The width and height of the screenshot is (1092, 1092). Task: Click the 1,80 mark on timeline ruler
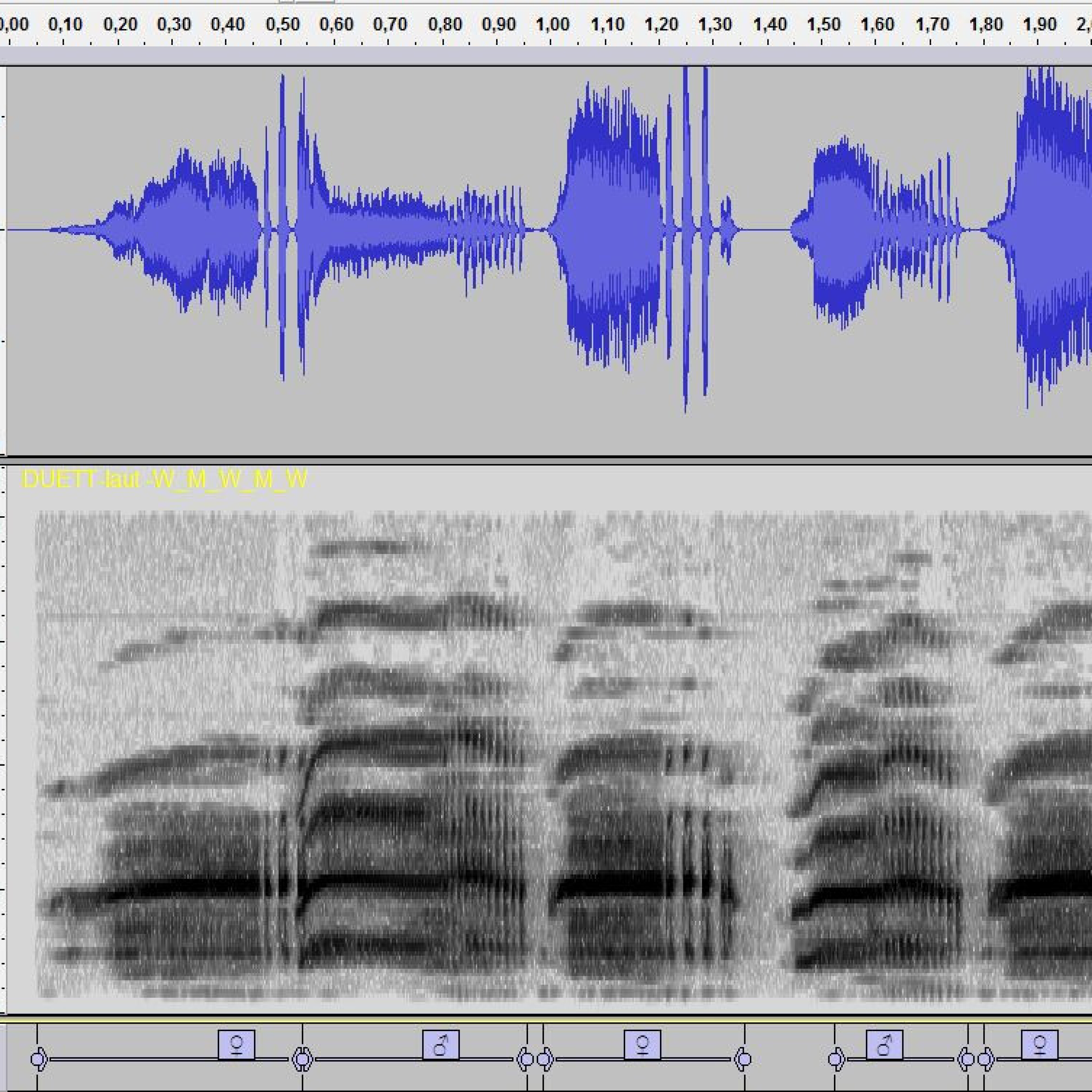(986, 25)
